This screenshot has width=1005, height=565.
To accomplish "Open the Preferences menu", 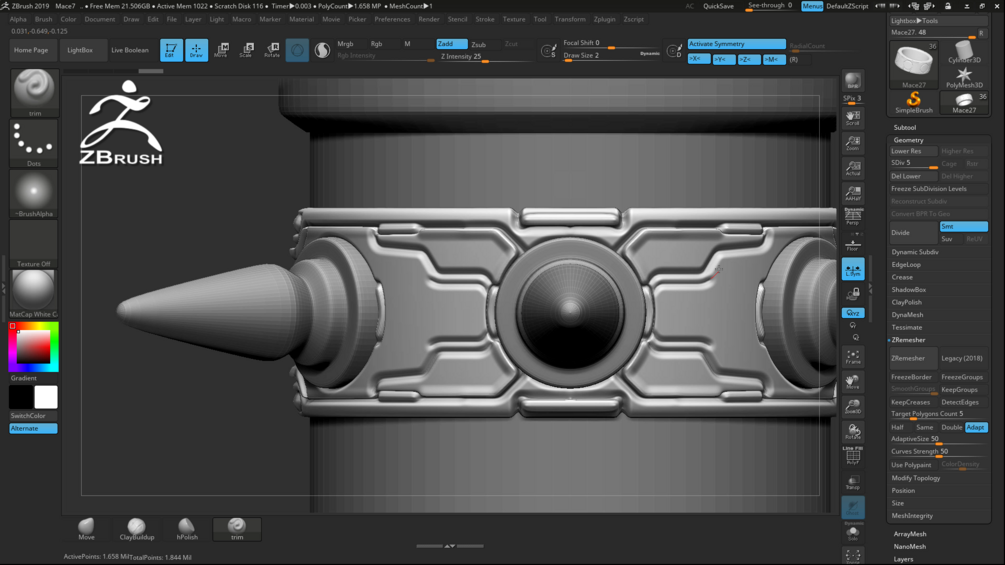I will [392, 19].
